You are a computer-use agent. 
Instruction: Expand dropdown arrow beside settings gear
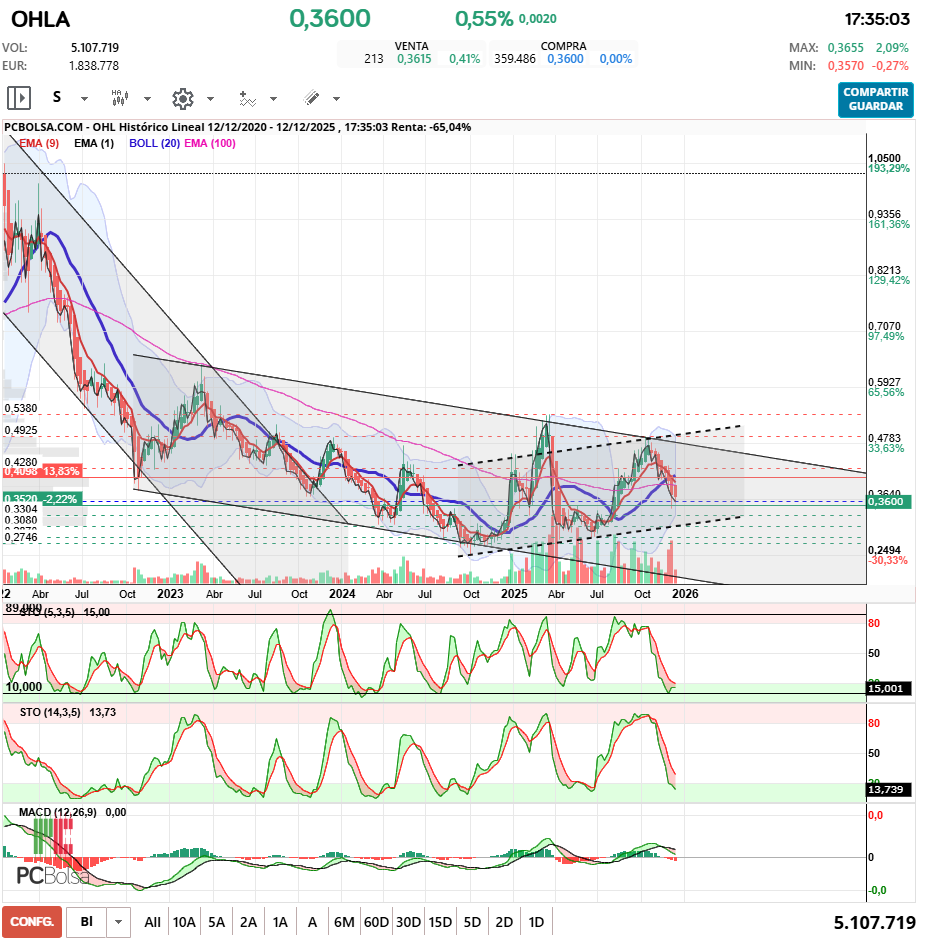point(210,99)
